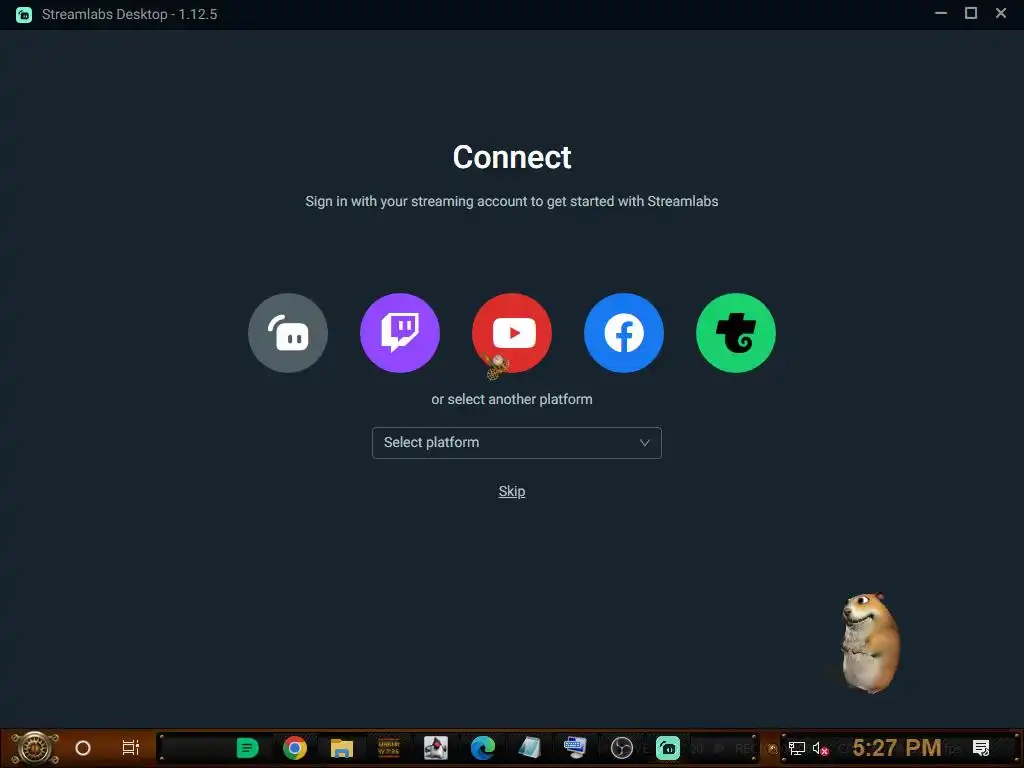The width and height of the screenshot is (1024, 768).
Task: Launch Google Chrome from the taskbar
Action: click(x=295, y=748)
